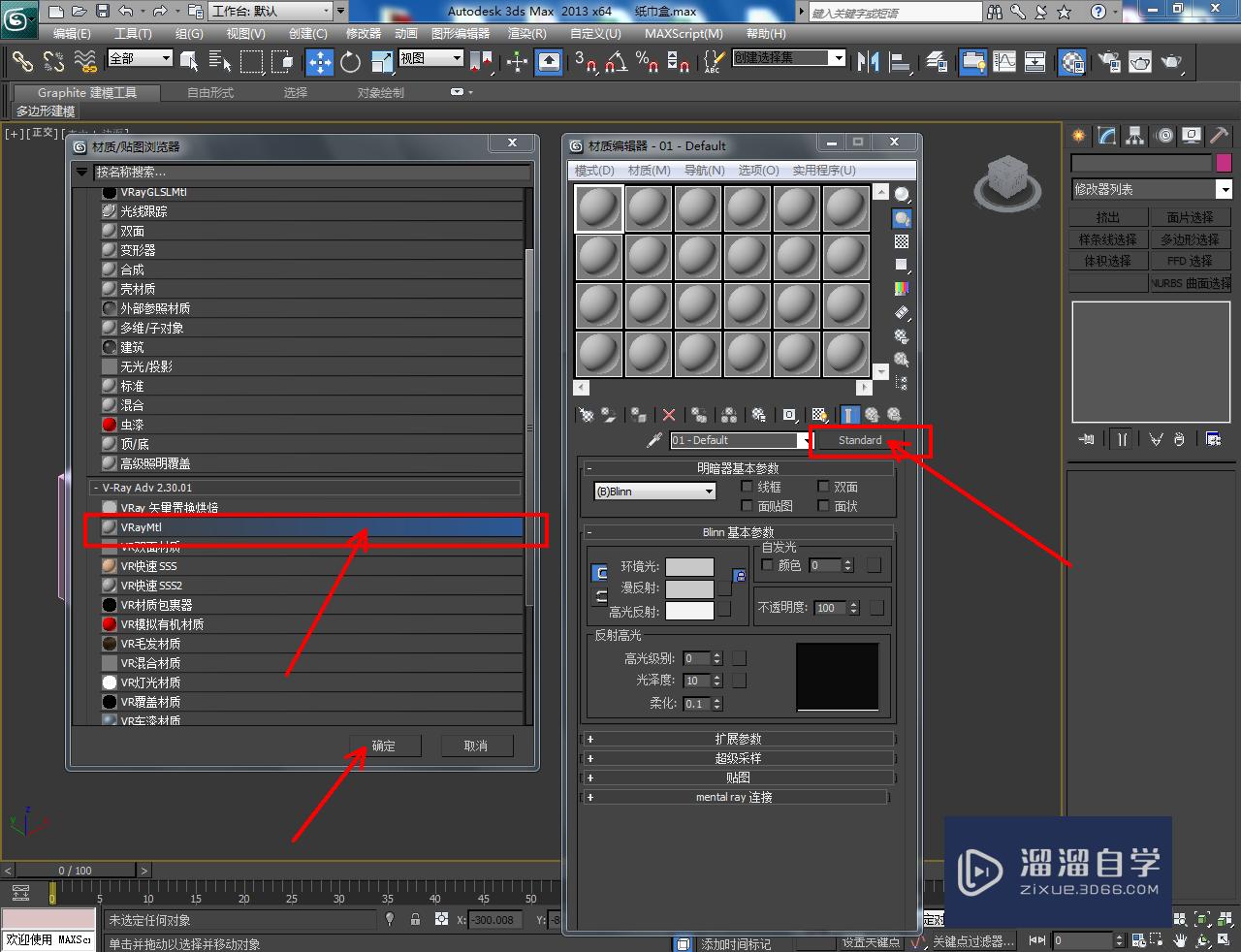Open 创建选择集 named selection dropdown
This screenshot has height=952, width=1241.
click(788, 57)
